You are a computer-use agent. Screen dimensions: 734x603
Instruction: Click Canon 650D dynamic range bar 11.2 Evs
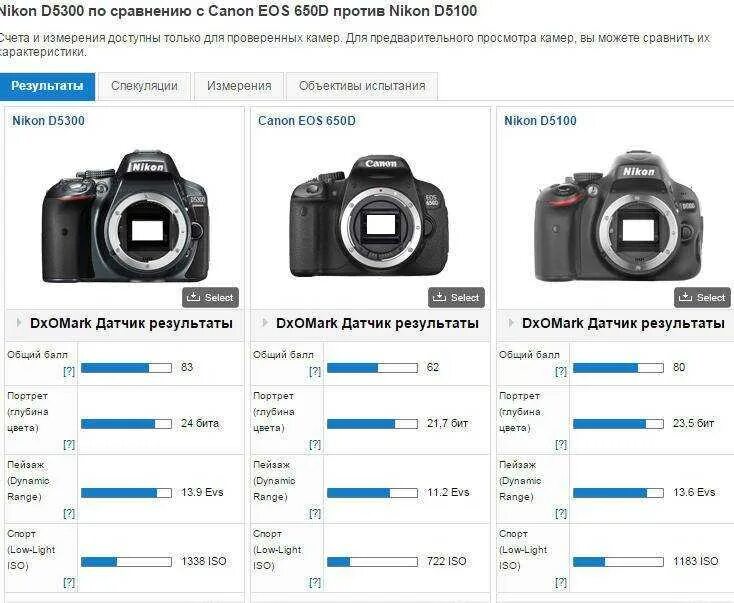click(x=372, y=493)
